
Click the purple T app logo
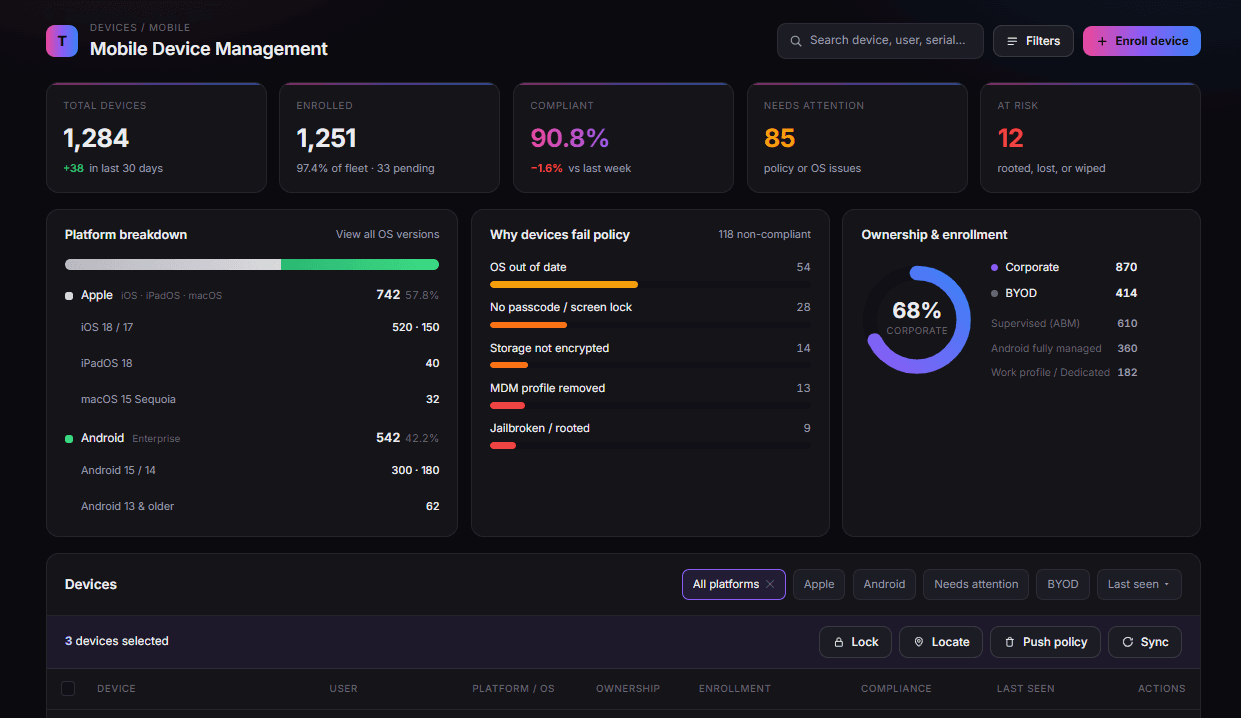(62, 41)
